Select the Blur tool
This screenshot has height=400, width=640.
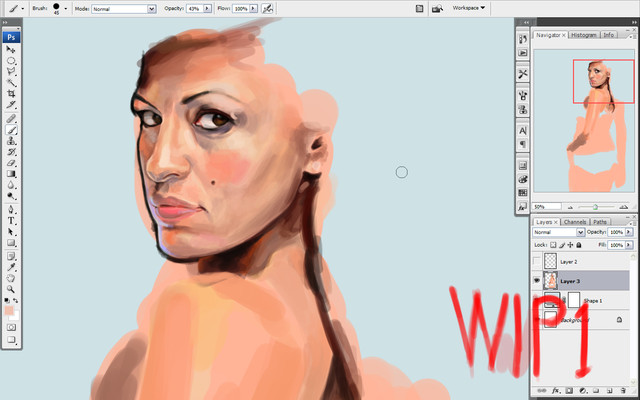pos(11,185)
